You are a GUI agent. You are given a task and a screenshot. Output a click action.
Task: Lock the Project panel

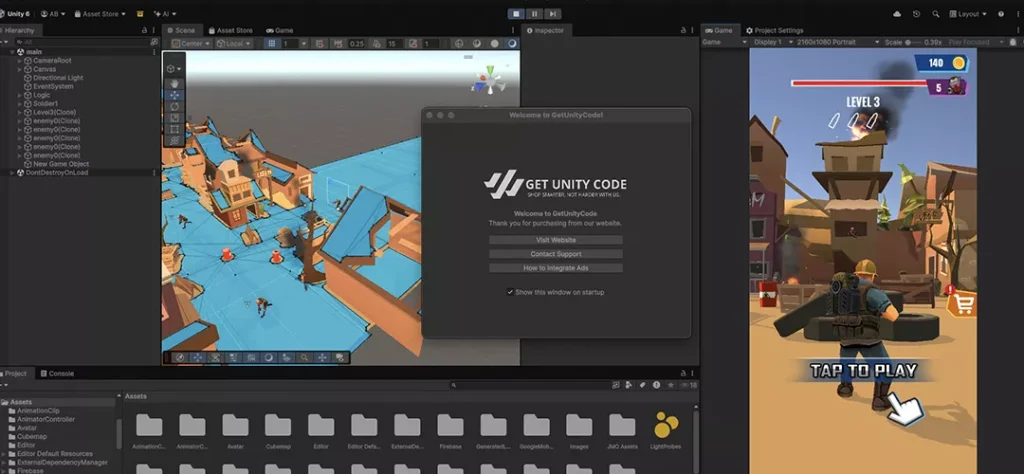683,373
